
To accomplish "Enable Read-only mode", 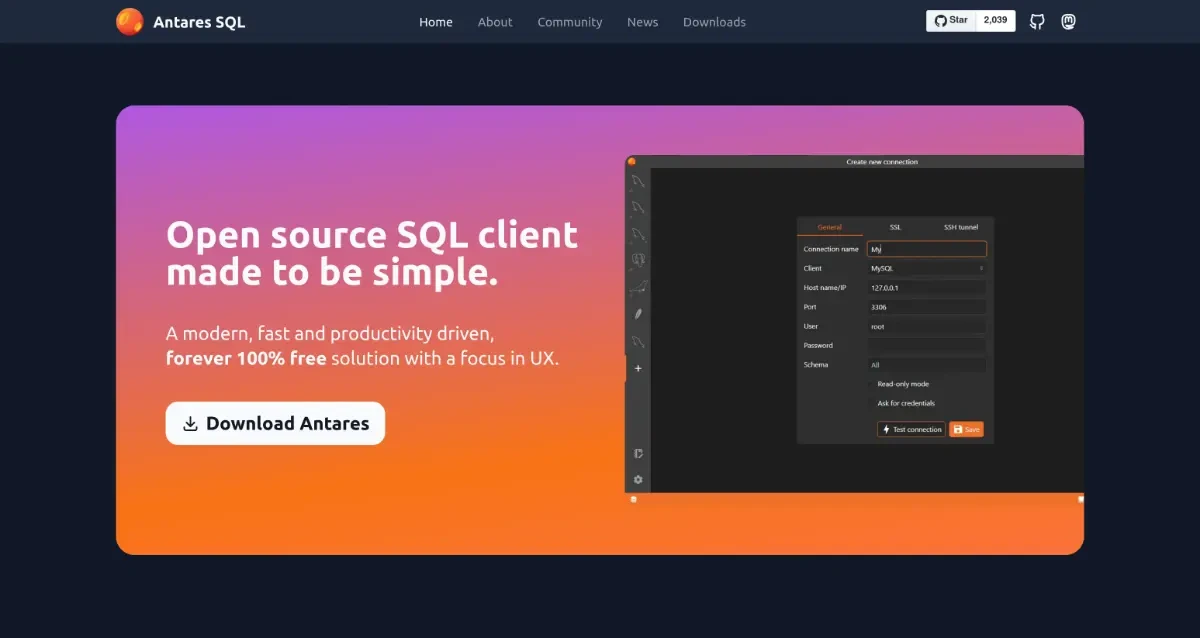I will 870,383.
